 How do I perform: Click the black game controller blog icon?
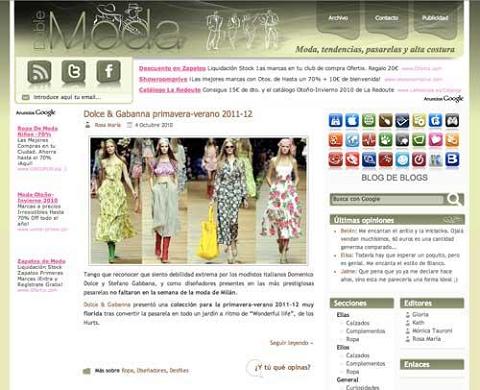pos(452,120)
